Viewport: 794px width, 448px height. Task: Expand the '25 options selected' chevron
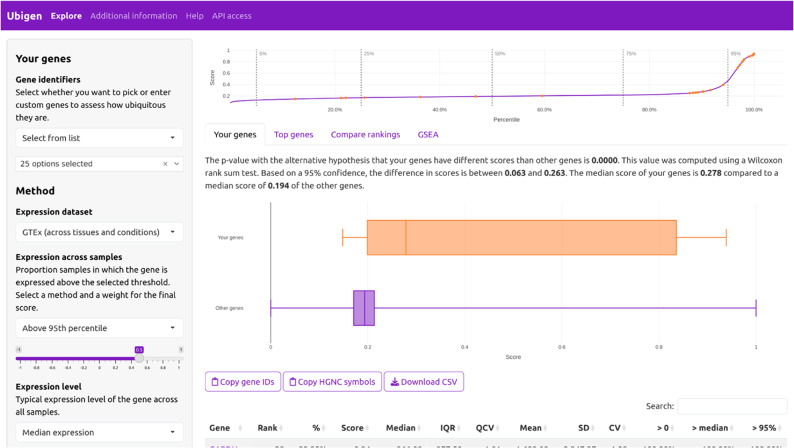177,164
